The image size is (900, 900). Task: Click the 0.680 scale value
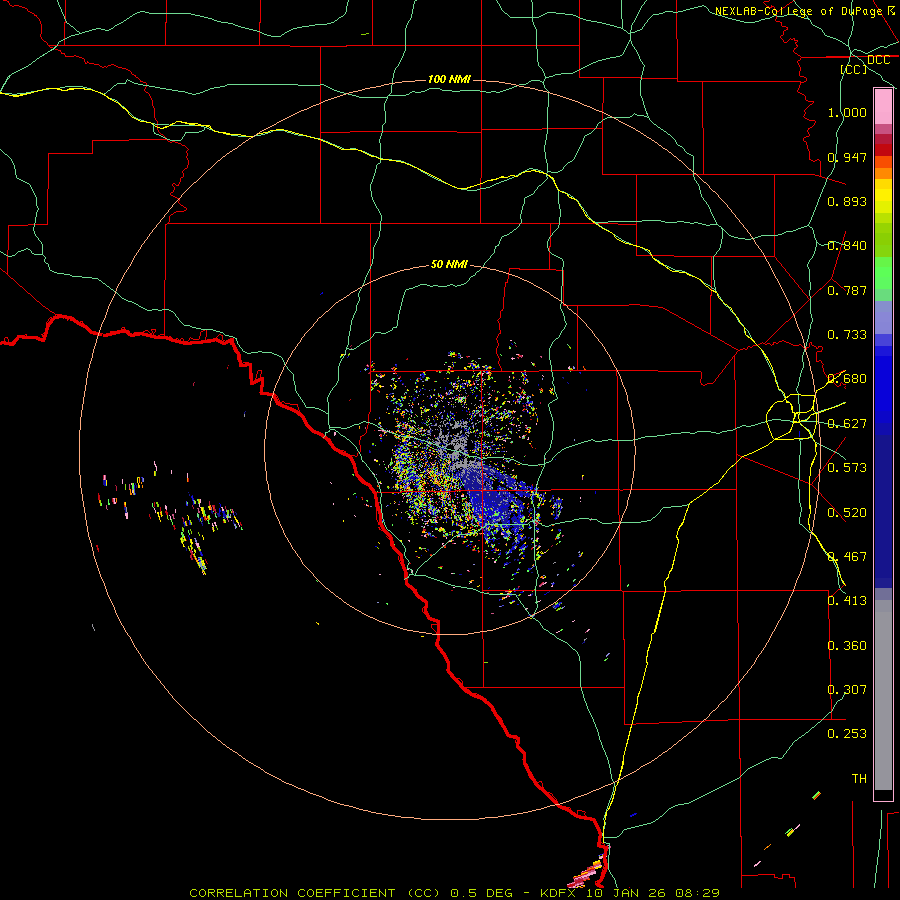(x=847, y=379)
